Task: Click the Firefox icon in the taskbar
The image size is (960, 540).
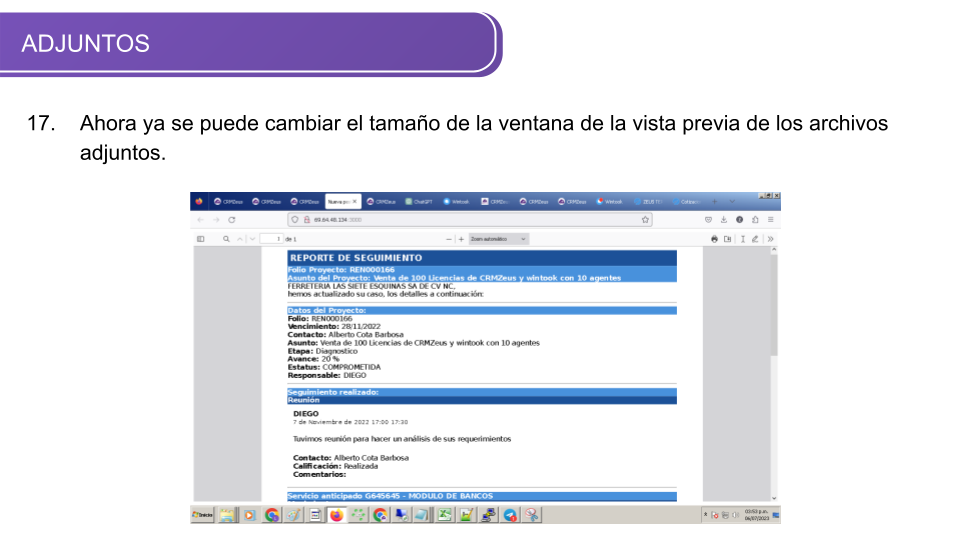Action: (337, 516)
